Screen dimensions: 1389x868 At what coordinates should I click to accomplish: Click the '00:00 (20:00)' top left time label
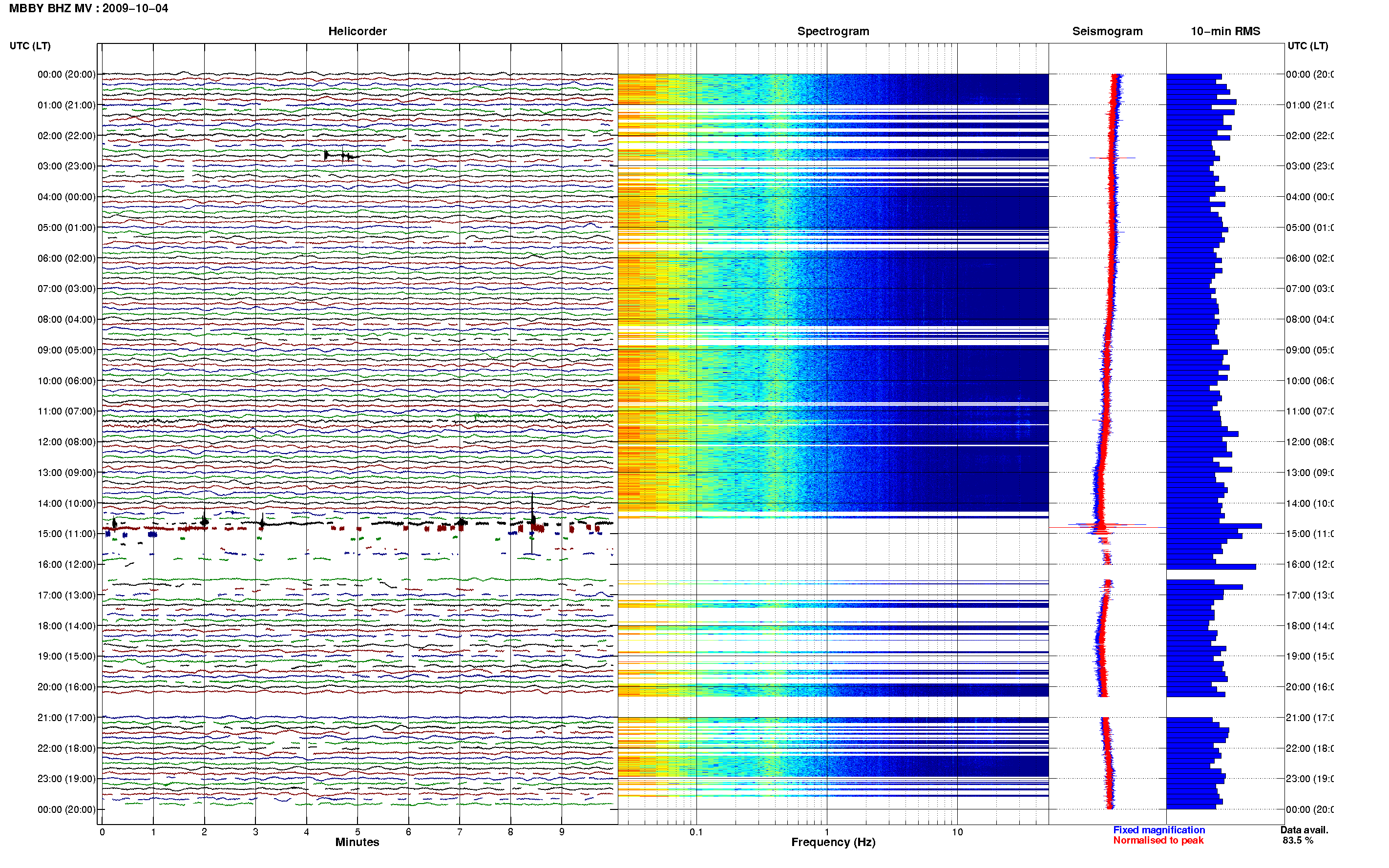tap(66, 74)
